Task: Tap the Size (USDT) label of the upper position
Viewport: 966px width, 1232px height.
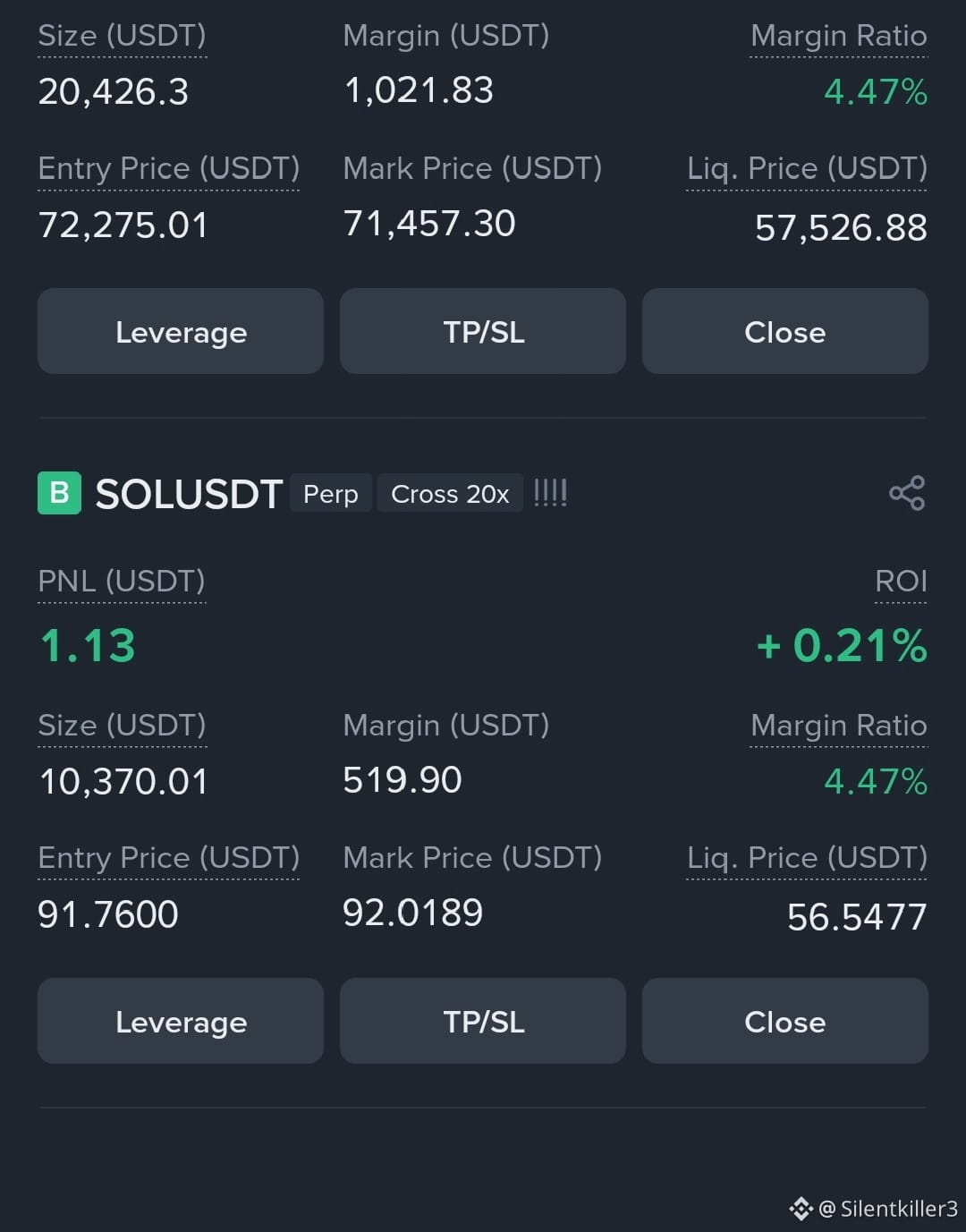Action: (123, 36)
